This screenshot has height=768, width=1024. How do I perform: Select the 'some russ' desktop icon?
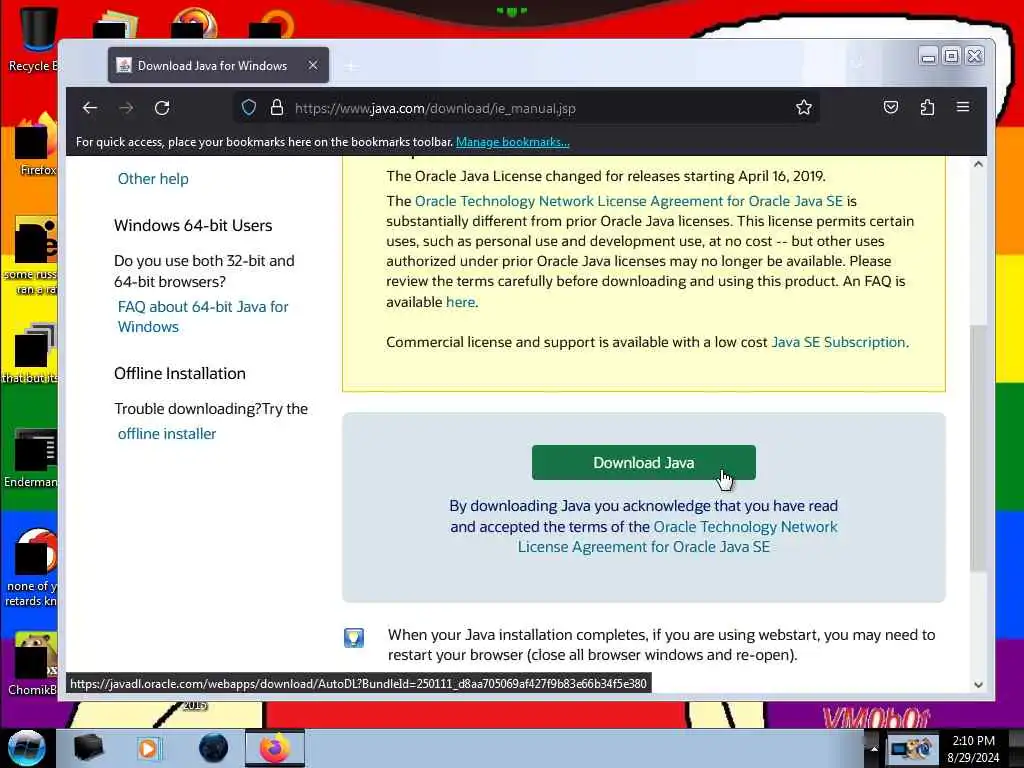click(31, 256)
